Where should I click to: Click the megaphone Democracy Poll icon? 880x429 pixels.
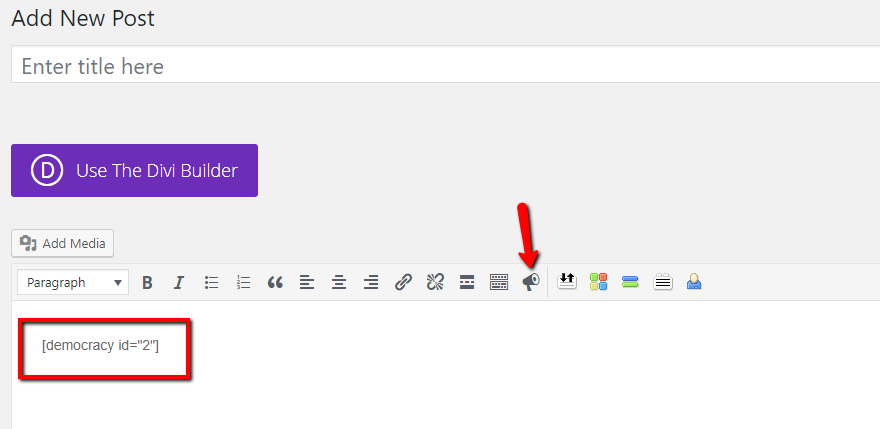coord(530,282)
